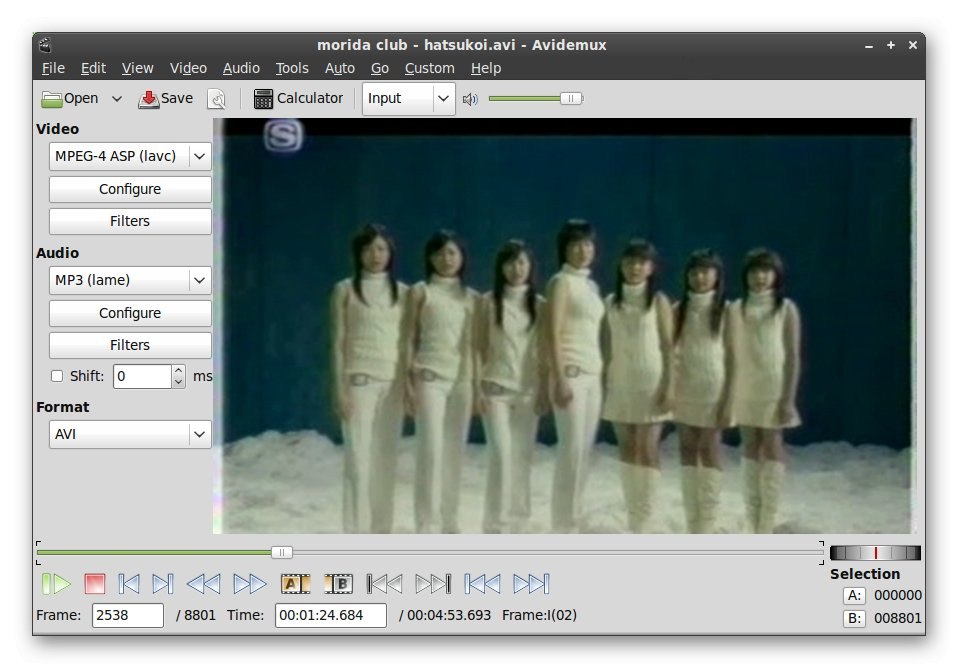The height and width of the screenshot is (668, 958).
Task: Open the Help menu
Action: [486, 68]
